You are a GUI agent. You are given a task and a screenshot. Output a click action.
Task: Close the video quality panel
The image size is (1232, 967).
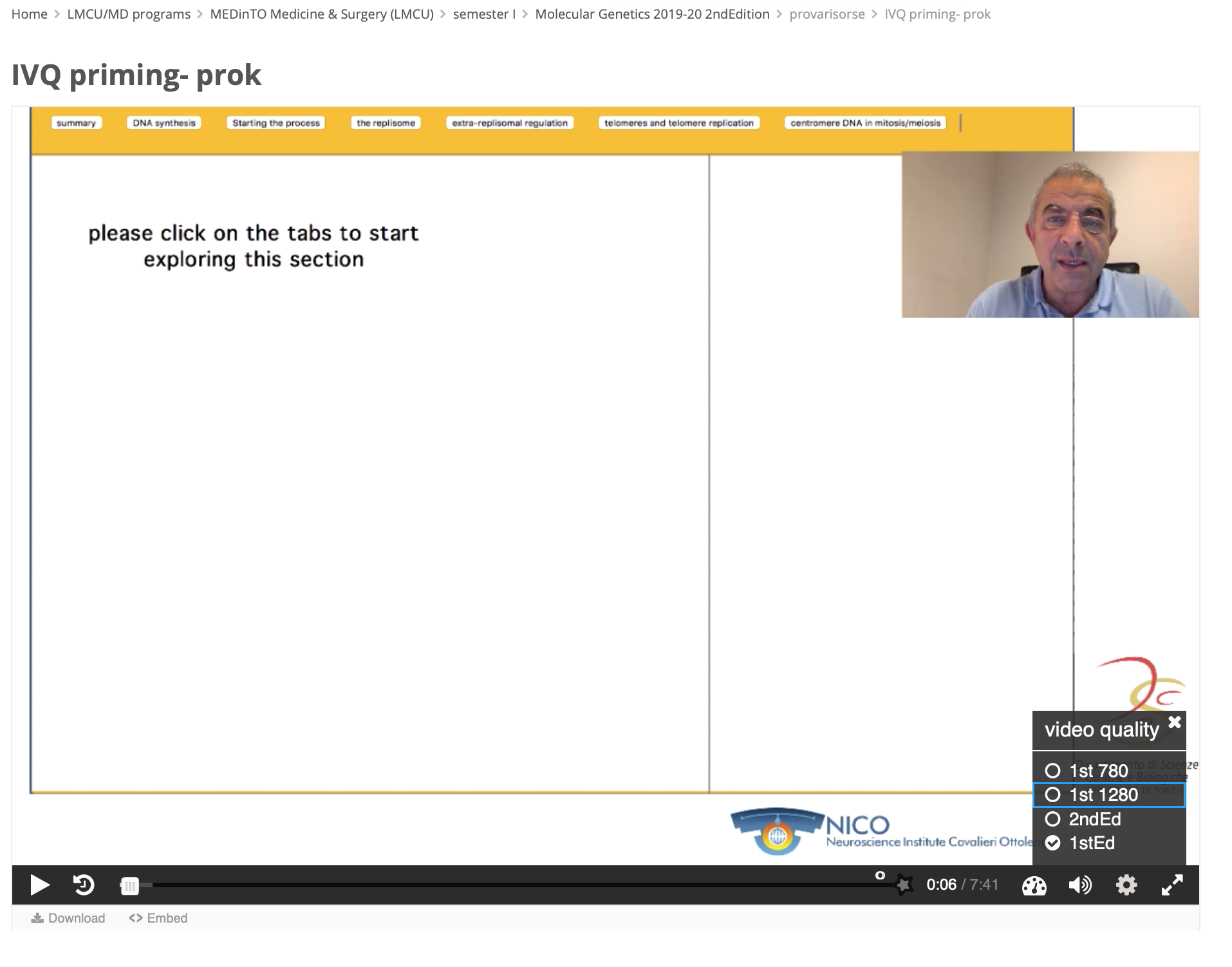pyautogui.click(x=1175, y=722)
